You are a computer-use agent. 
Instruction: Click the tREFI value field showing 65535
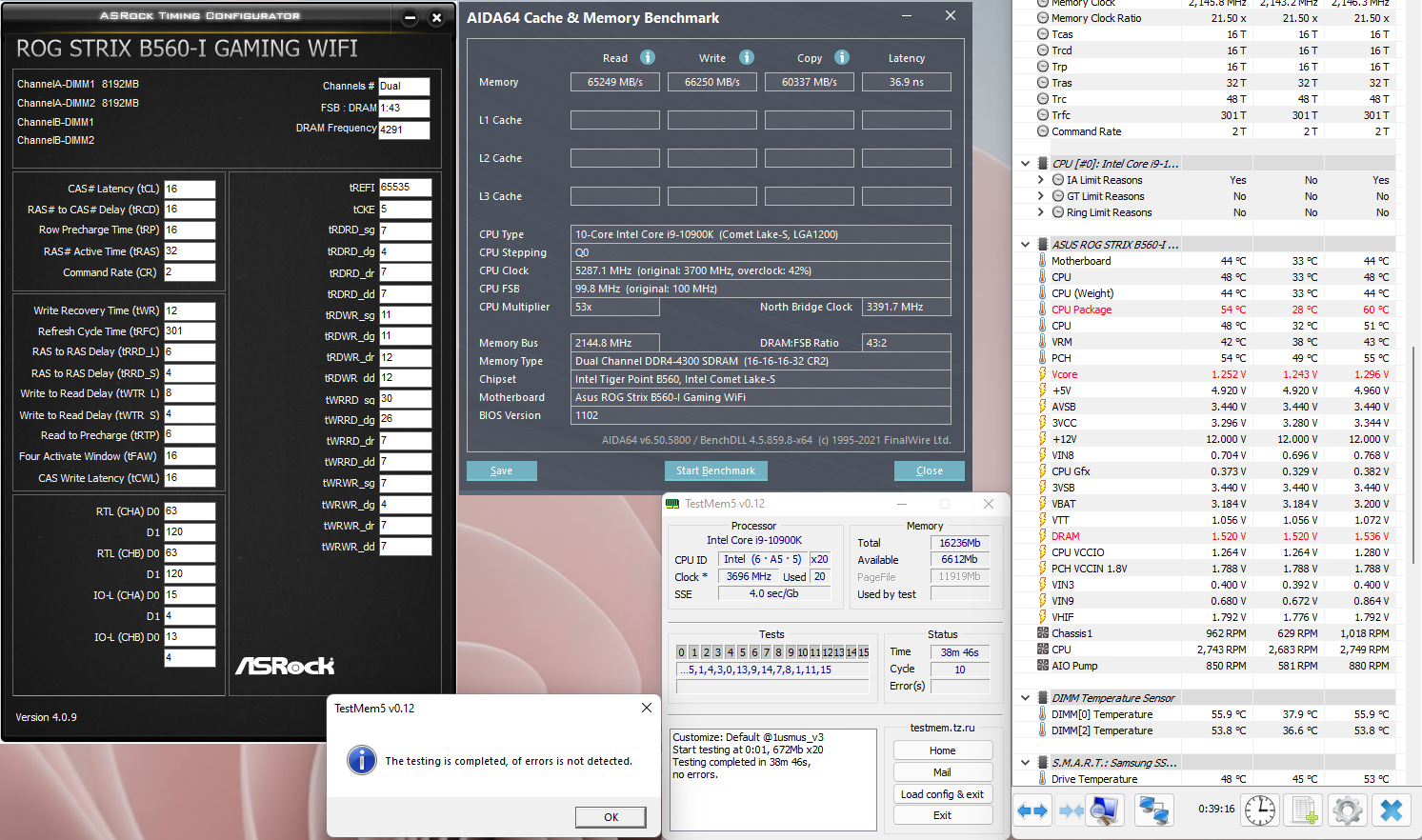coord(405,188)
